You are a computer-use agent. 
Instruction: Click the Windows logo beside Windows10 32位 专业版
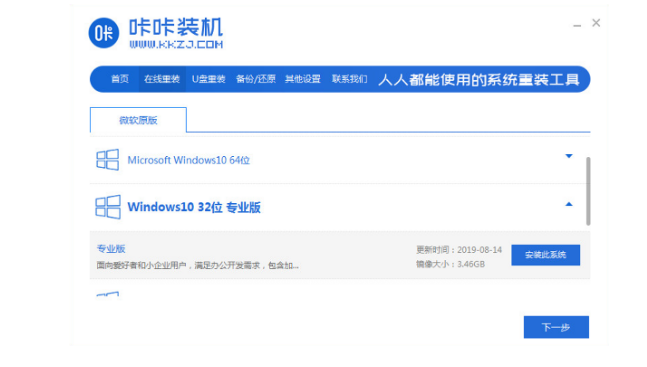click(x=108, y=207)
